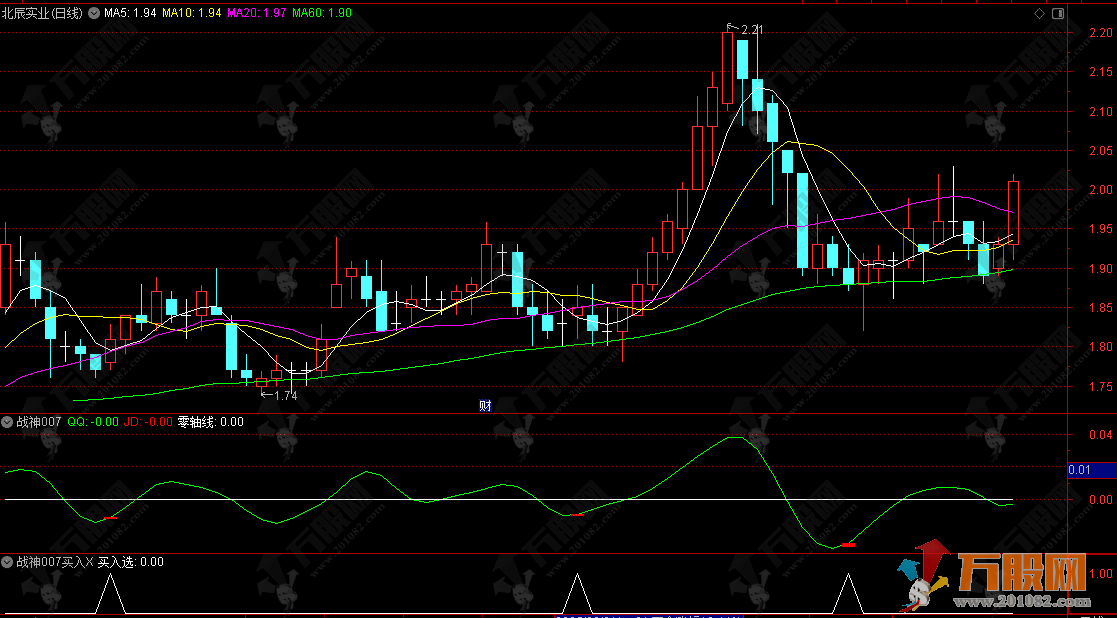Click the 财 financial marker on the chart

(485, 405)
